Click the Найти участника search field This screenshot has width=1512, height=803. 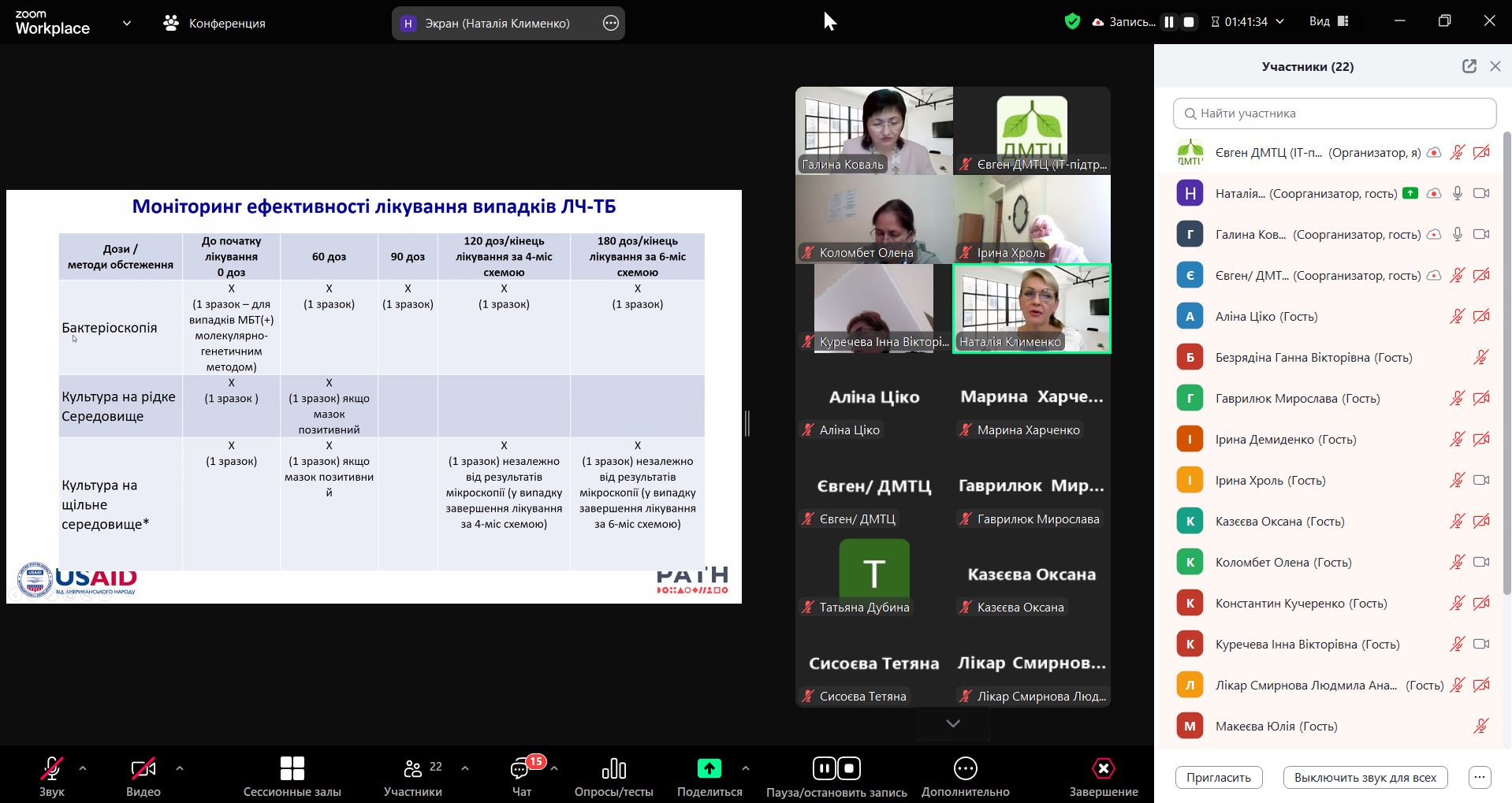point(1334,113)
